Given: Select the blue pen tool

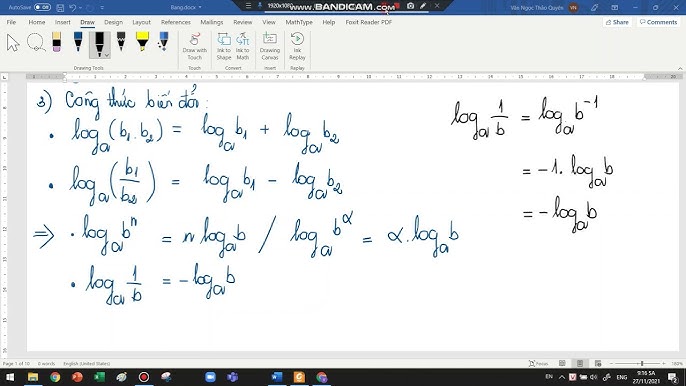Looking at the screenshot, I should click(x=78, y=42).
